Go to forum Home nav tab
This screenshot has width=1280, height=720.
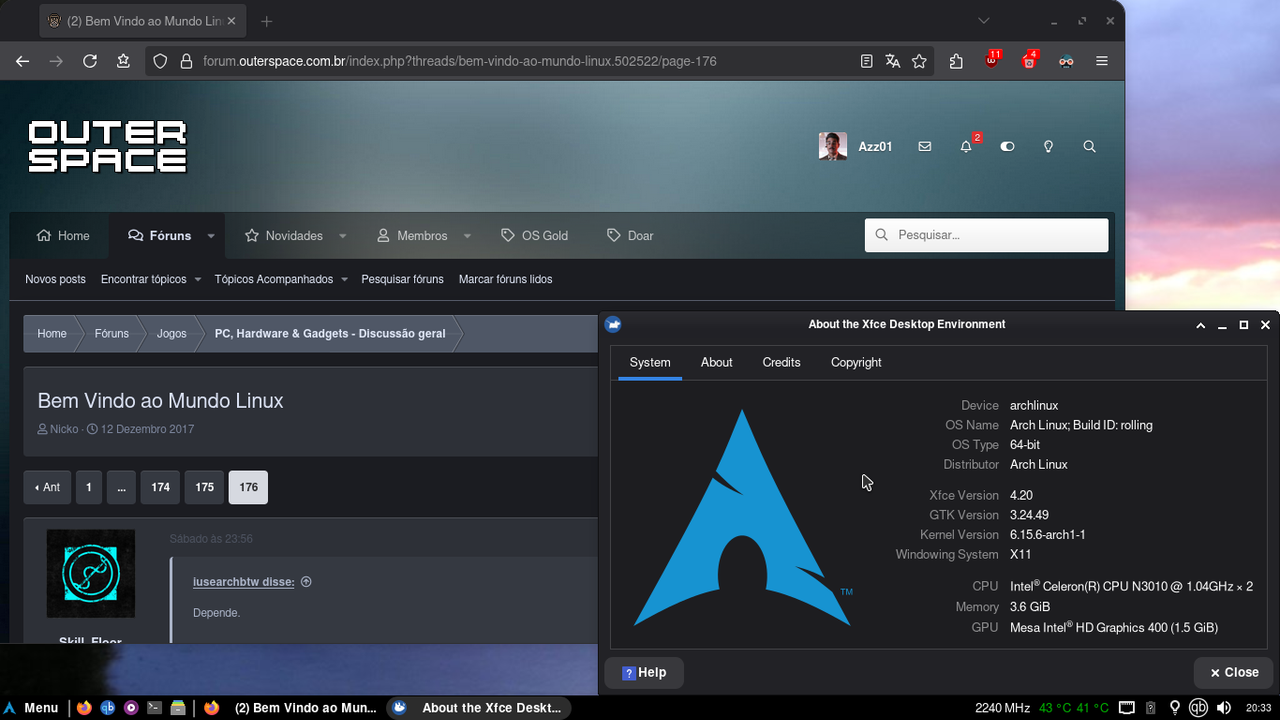[x=63, y=236]
